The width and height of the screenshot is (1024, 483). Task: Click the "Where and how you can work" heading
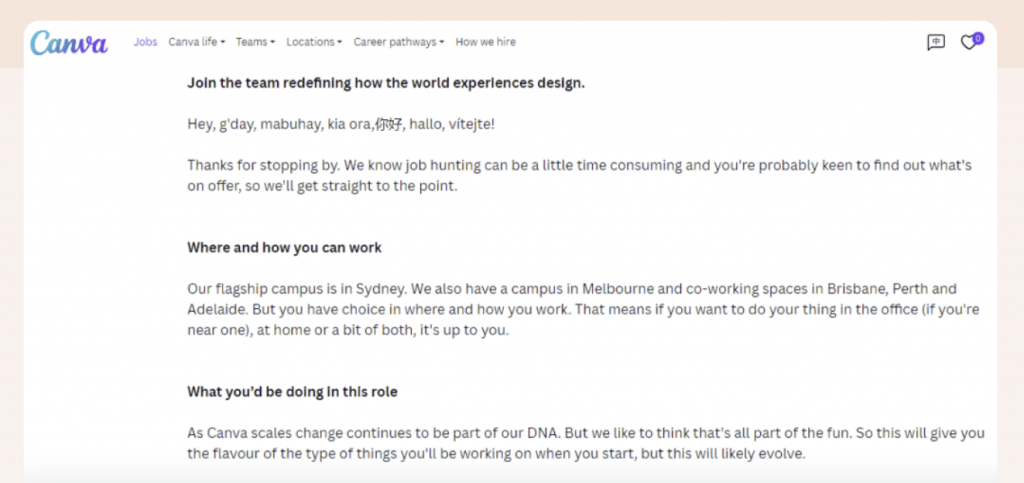[x=284, y=247]
